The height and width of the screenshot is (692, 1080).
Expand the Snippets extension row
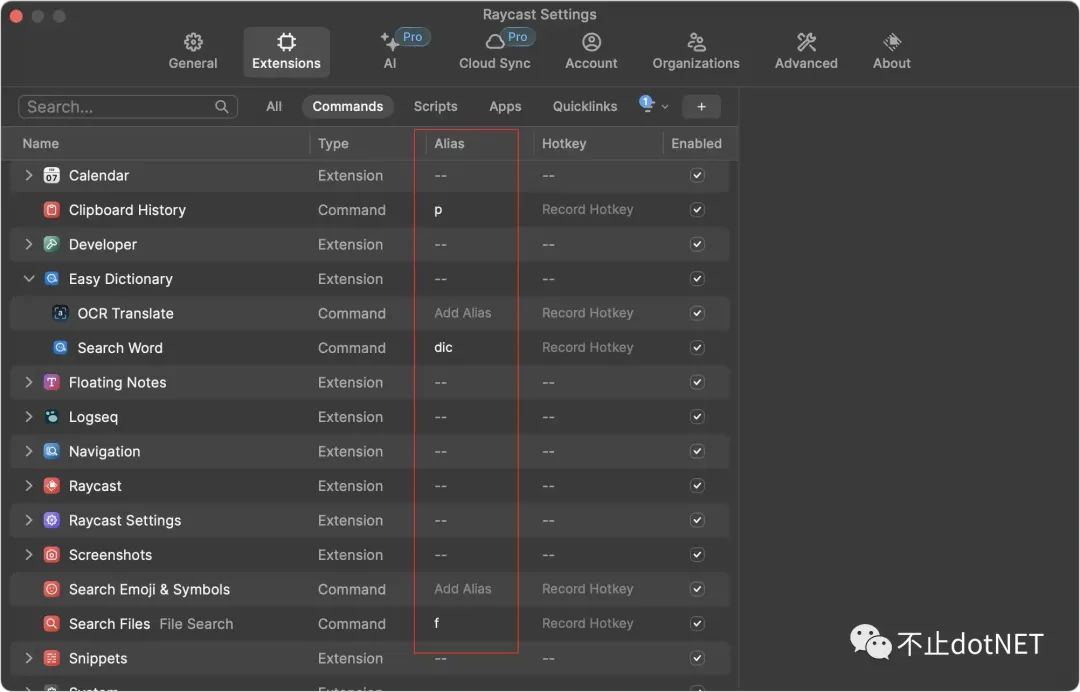tap(28, 658)
